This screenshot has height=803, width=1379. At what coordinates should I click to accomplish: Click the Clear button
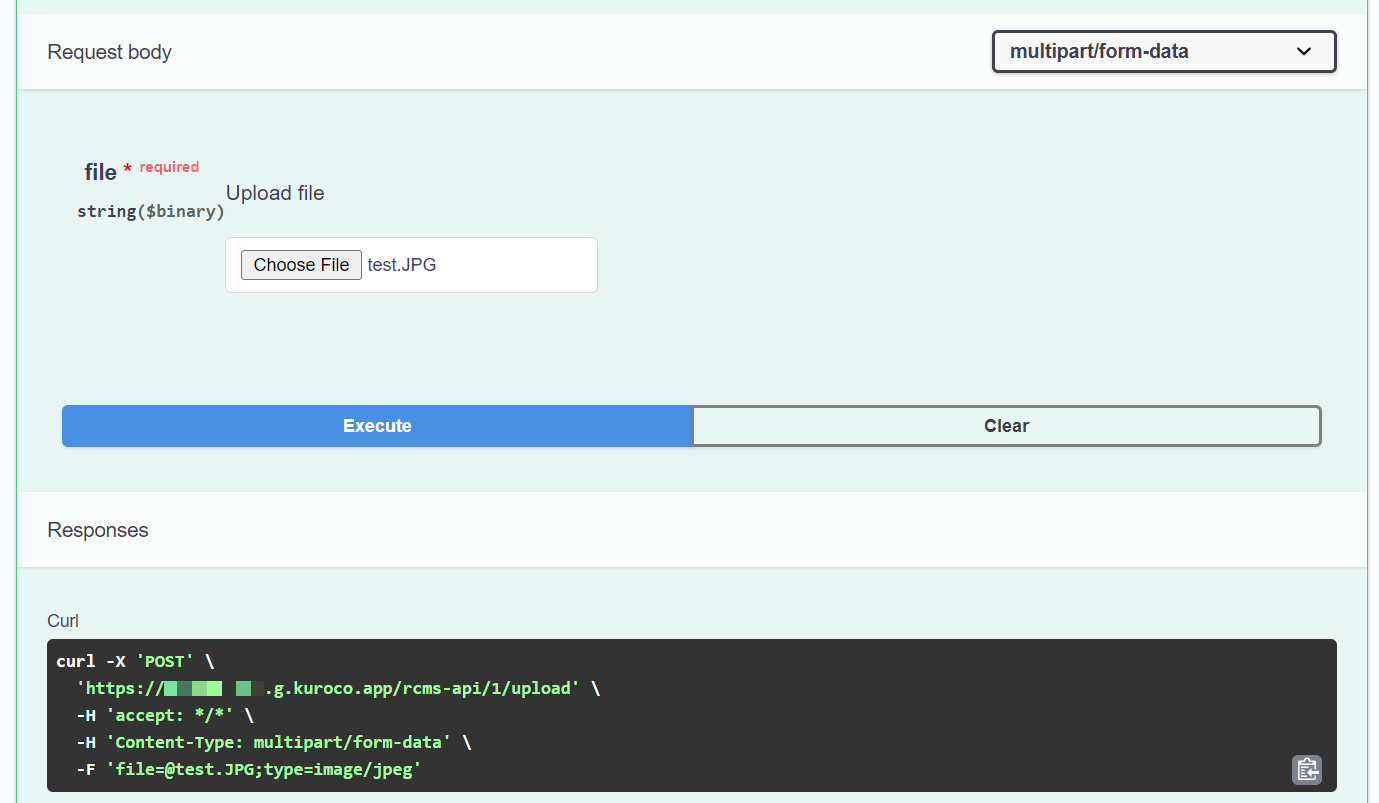(1006, 426)
